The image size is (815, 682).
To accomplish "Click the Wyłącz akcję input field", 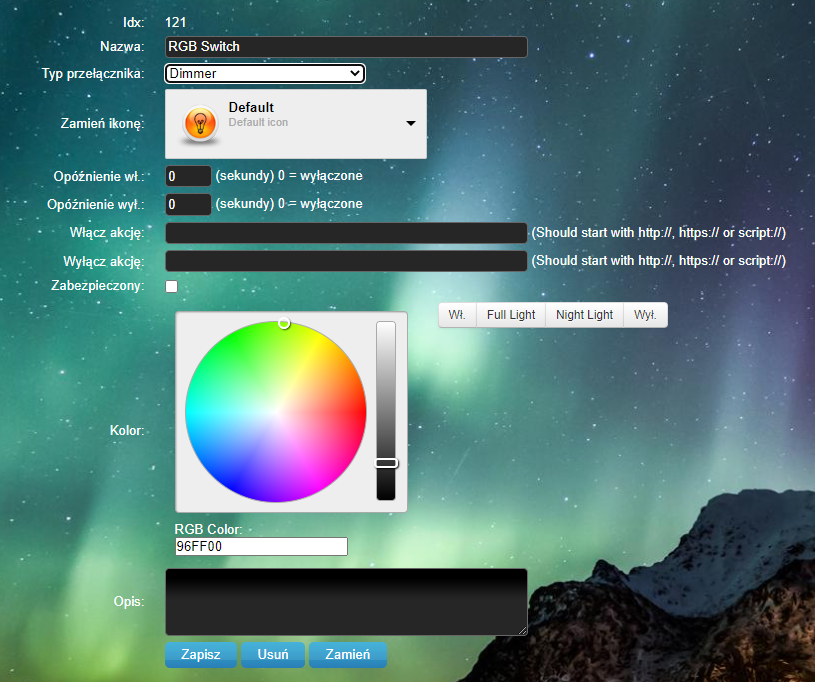I will (346, 261).
